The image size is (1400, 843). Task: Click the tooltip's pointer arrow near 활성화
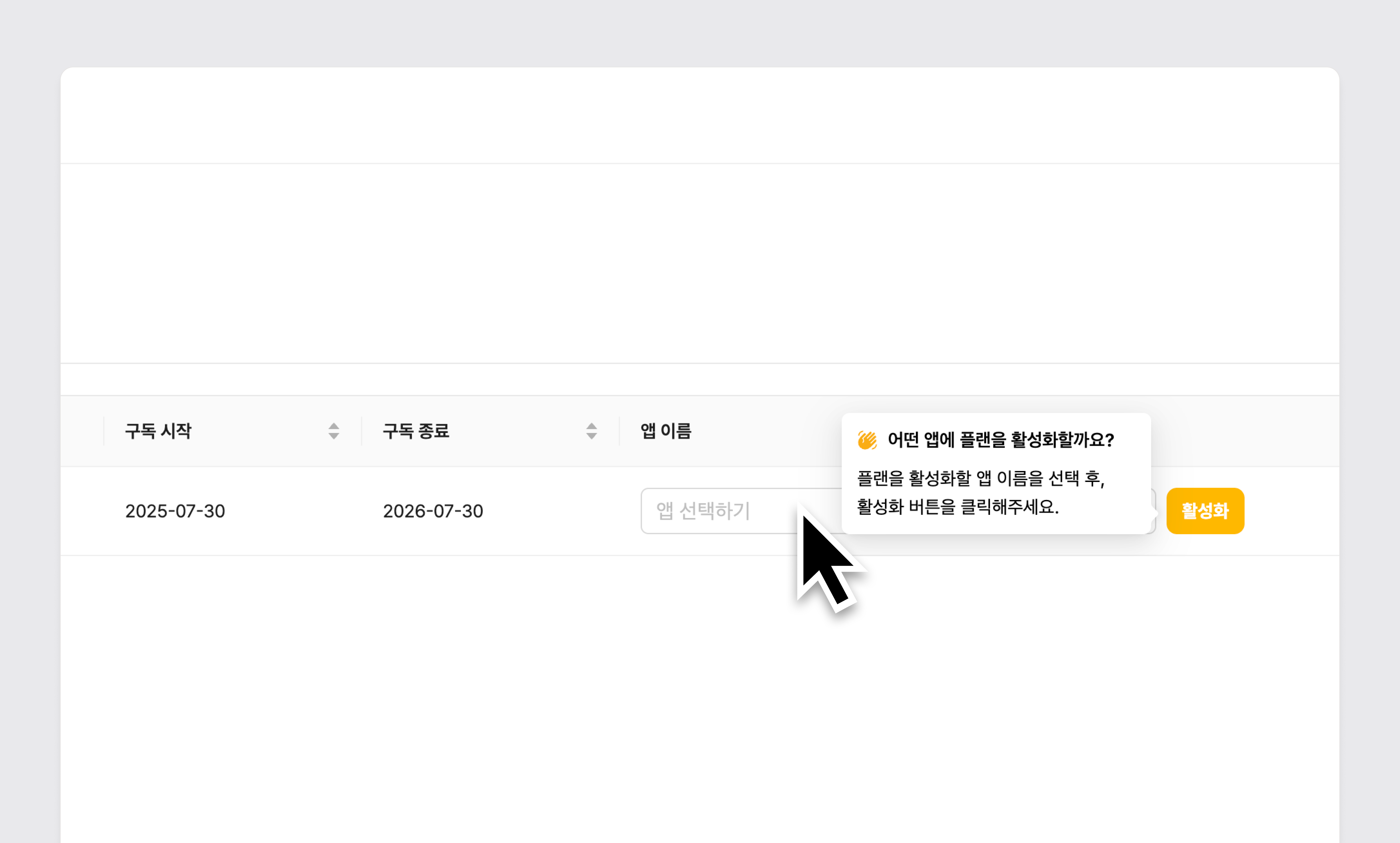pyautogui.click(x=1154, y=514)
